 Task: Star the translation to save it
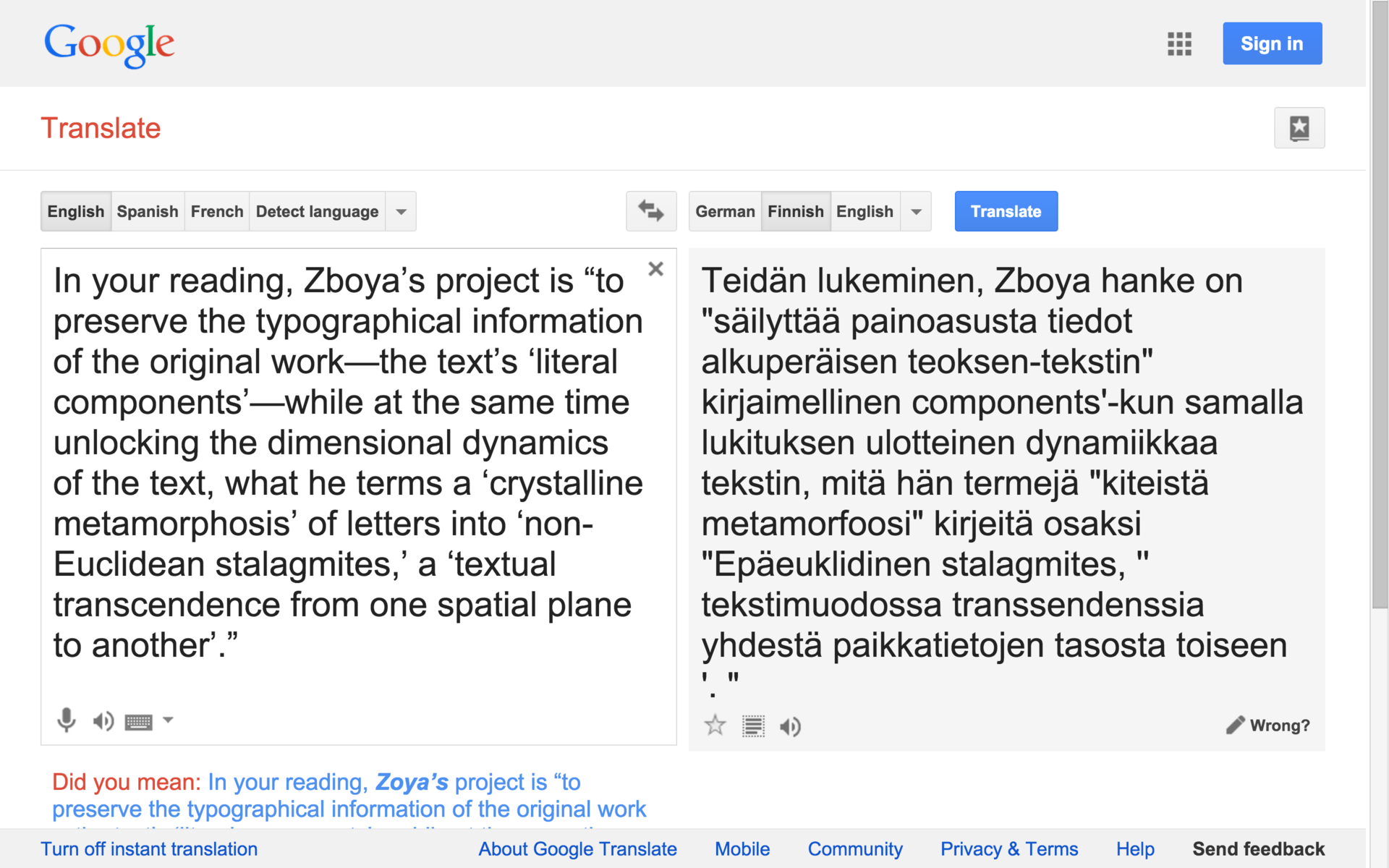point(715,726)
